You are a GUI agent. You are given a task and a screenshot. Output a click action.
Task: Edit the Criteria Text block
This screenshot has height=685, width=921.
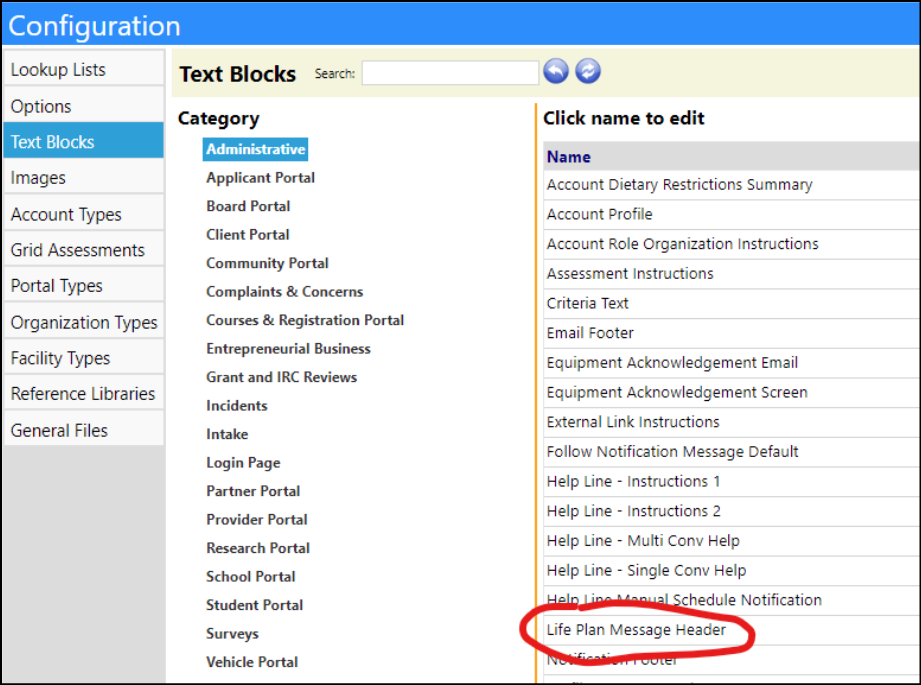(587, 303)
